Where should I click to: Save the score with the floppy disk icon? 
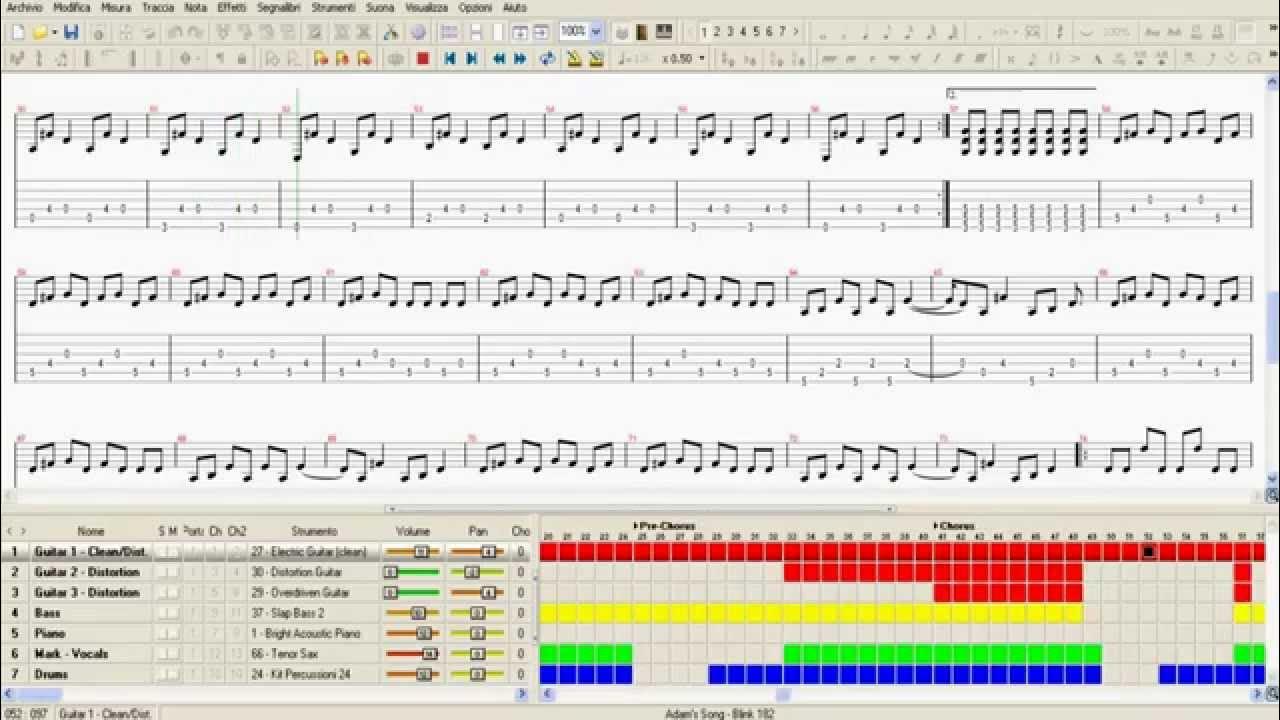point(71,32)
